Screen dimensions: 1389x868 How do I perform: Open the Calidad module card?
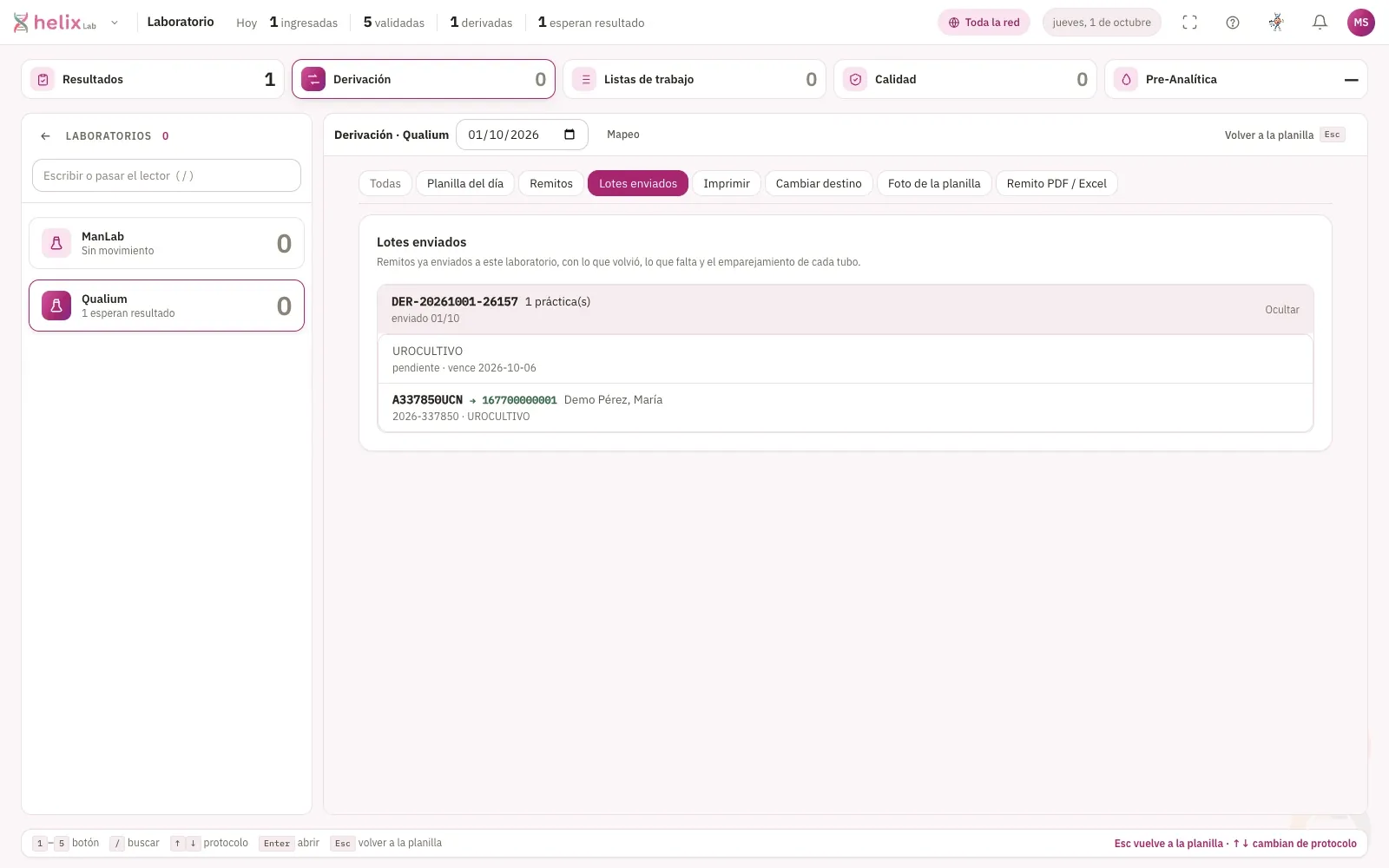point(965,79)
